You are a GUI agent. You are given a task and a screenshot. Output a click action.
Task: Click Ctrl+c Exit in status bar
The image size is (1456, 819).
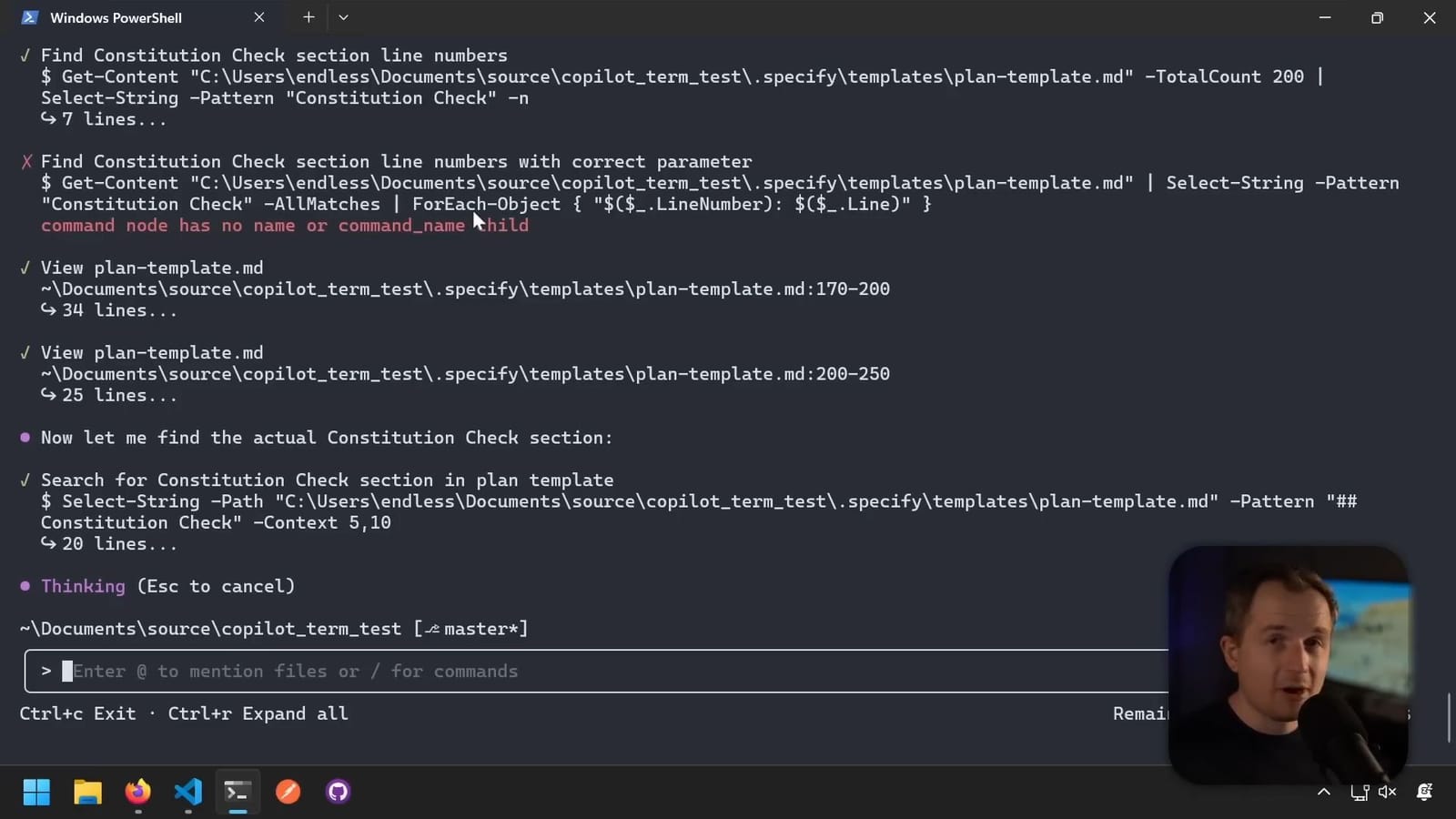77,713
